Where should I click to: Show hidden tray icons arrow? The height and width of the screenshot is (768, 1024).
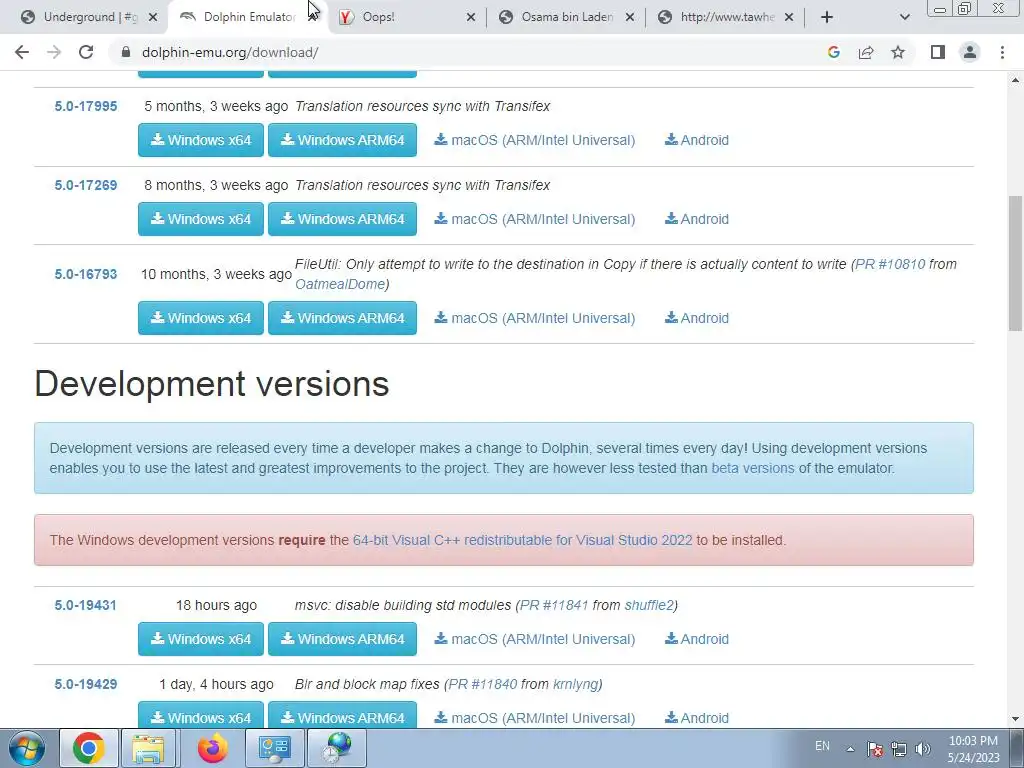(x=850, y=749)
